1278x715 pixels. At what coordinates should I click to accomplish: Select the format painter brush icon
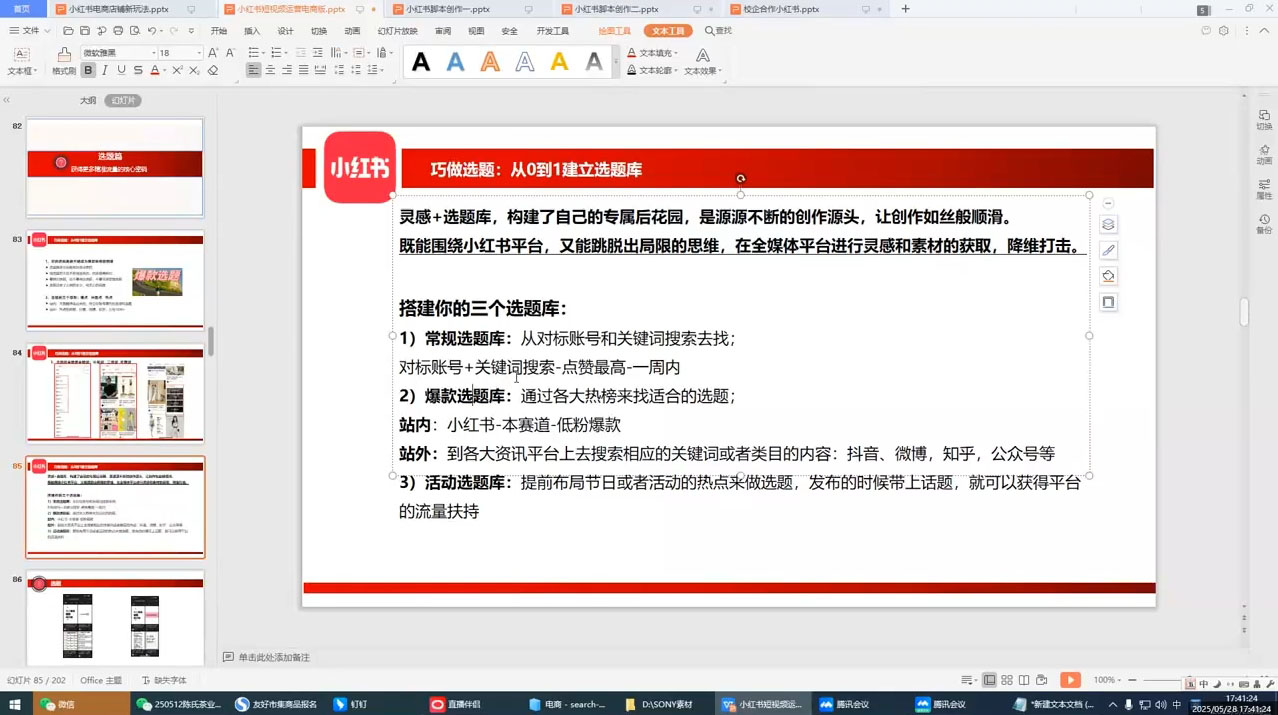[63, 53]
